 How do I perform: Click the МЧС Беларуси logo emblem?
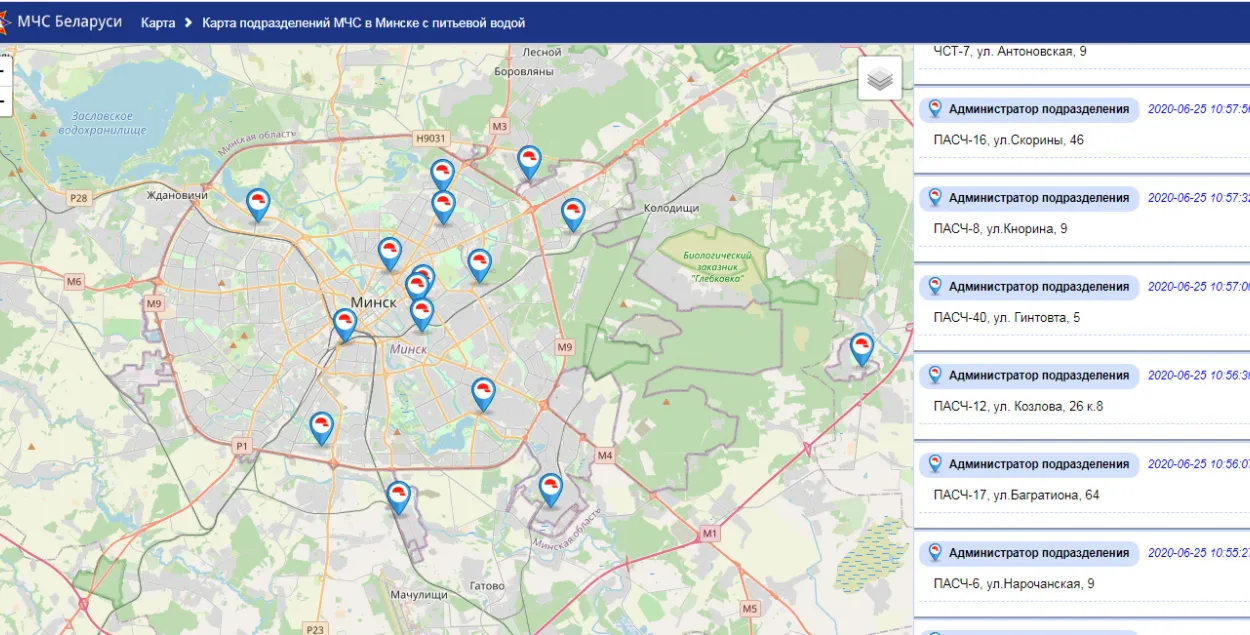click(x=5, y=21)
